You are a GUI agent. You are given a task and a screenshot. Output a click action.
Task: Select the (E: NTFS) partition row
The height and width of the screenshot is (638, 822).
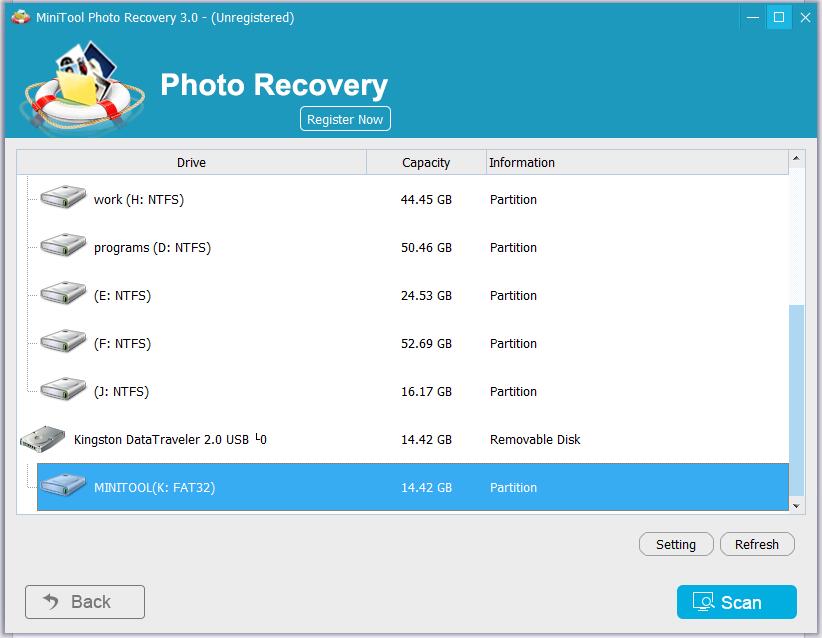403,296
